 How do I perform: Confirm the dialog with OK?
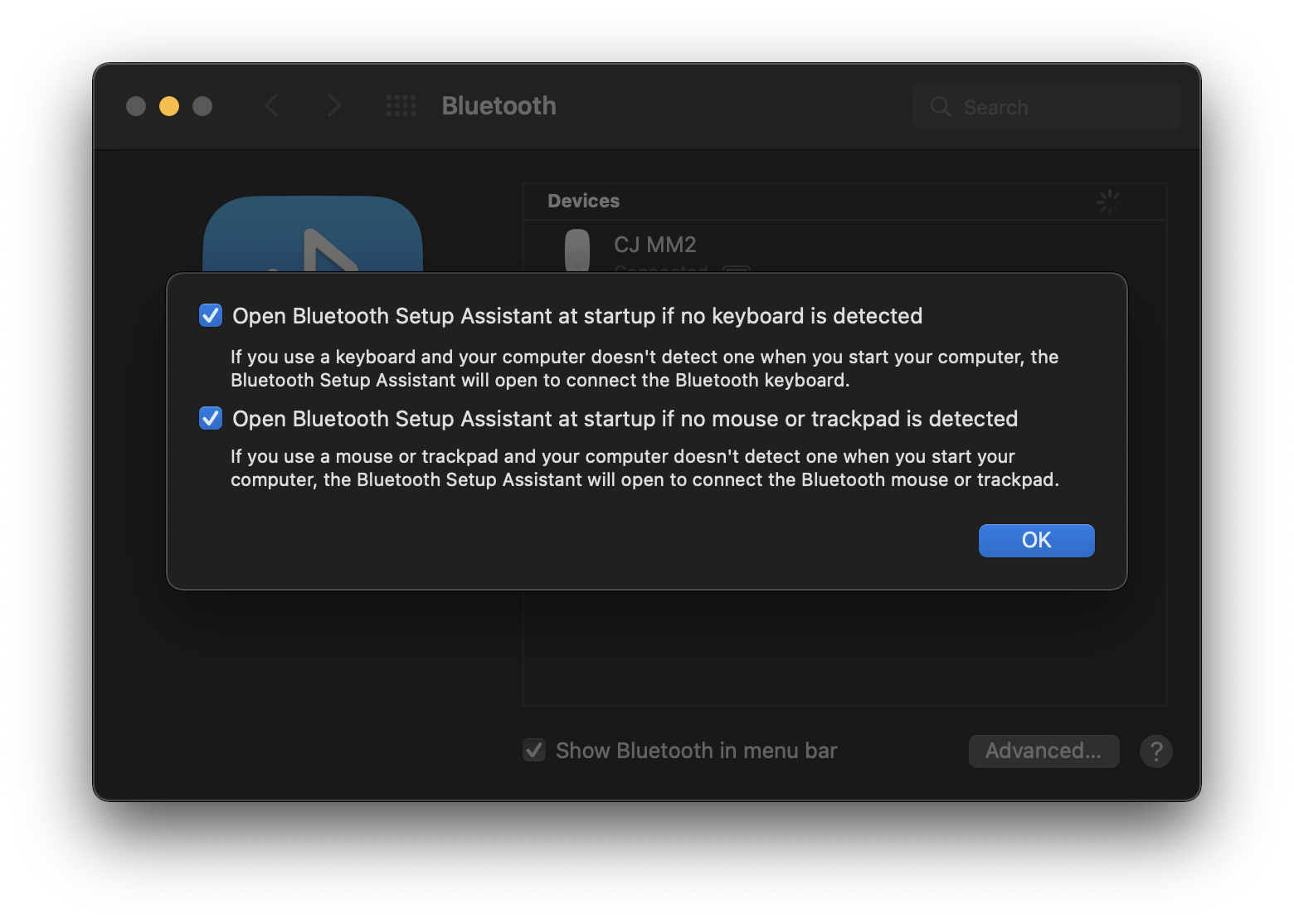tap(1036, 541)
